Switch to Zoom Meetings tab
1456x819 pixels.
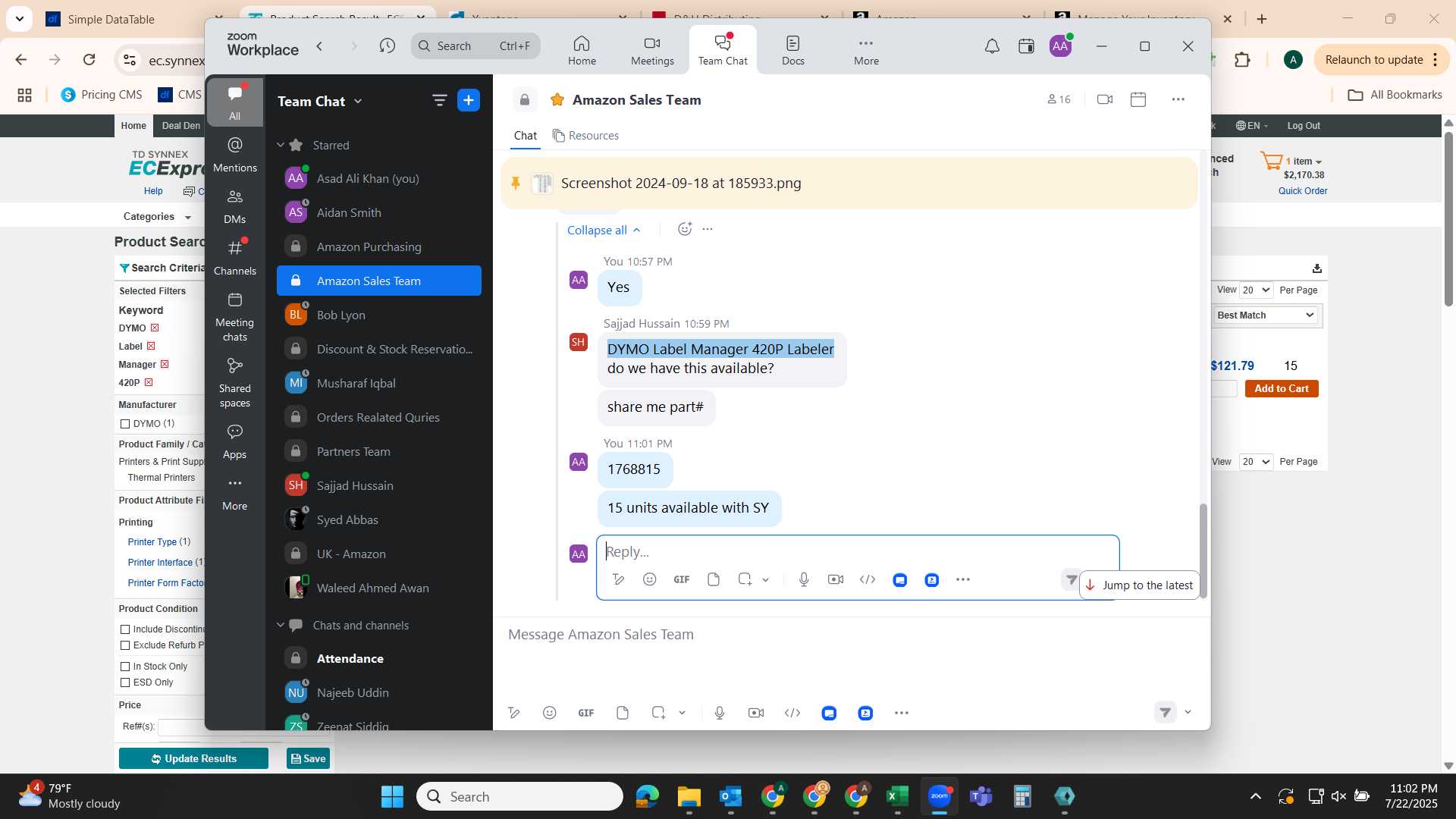tap(652, 50)
